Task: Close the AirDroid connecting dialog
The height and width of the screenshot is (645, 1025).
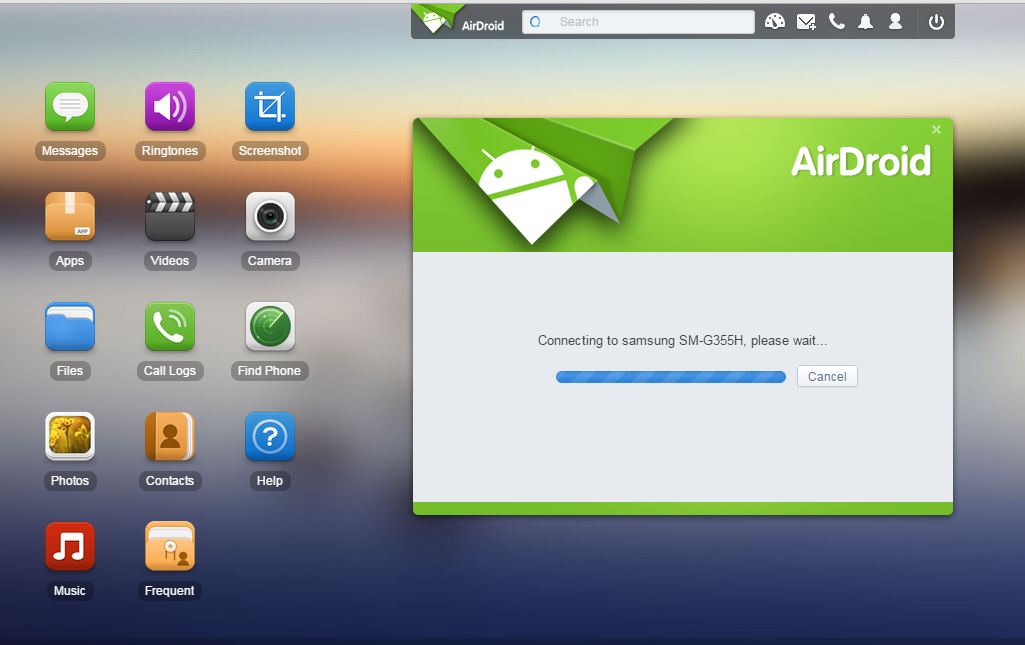Action: pos(936,129)
